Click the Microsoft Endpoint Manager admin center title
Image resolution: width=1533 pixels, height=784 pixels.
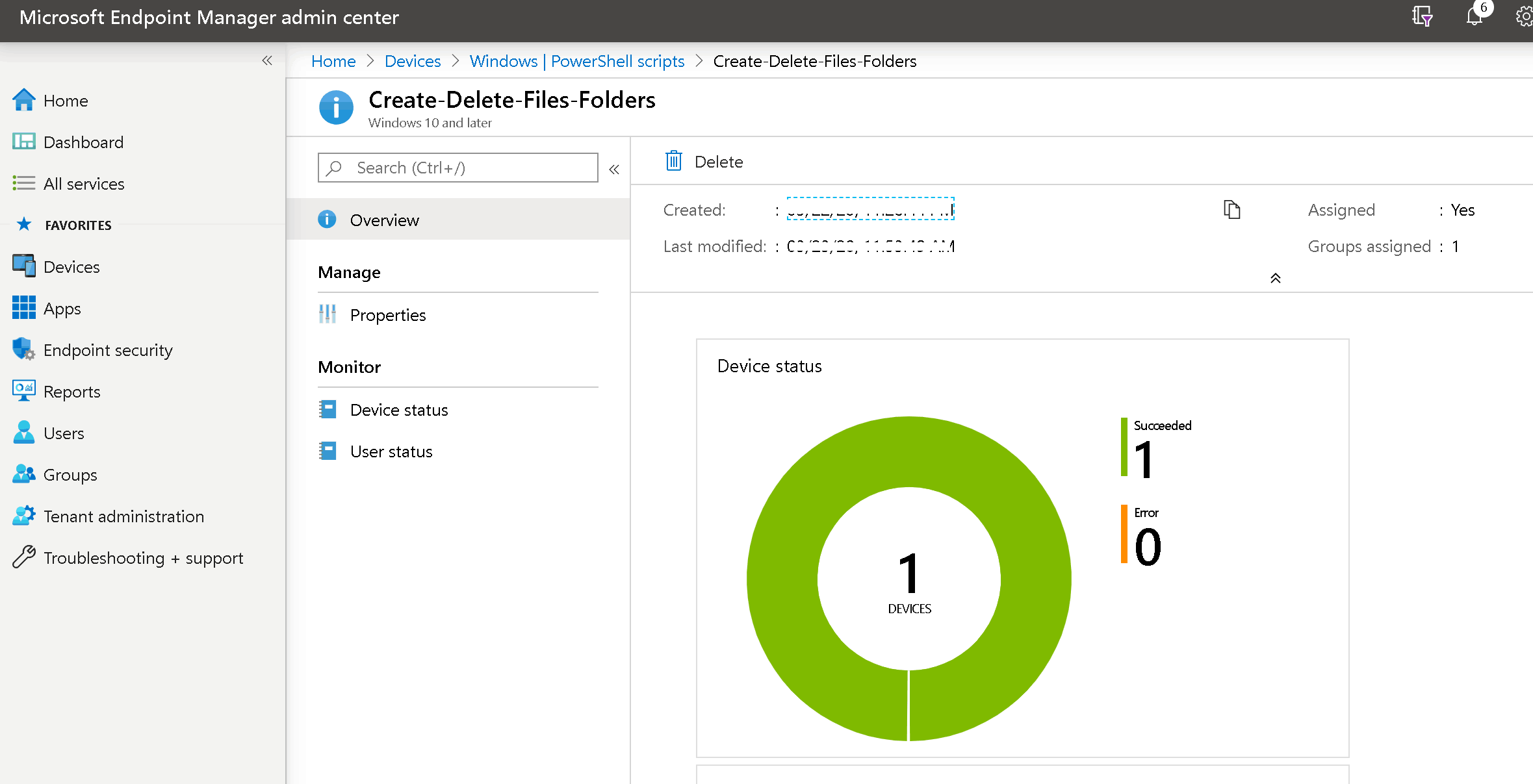click(209, 18)
